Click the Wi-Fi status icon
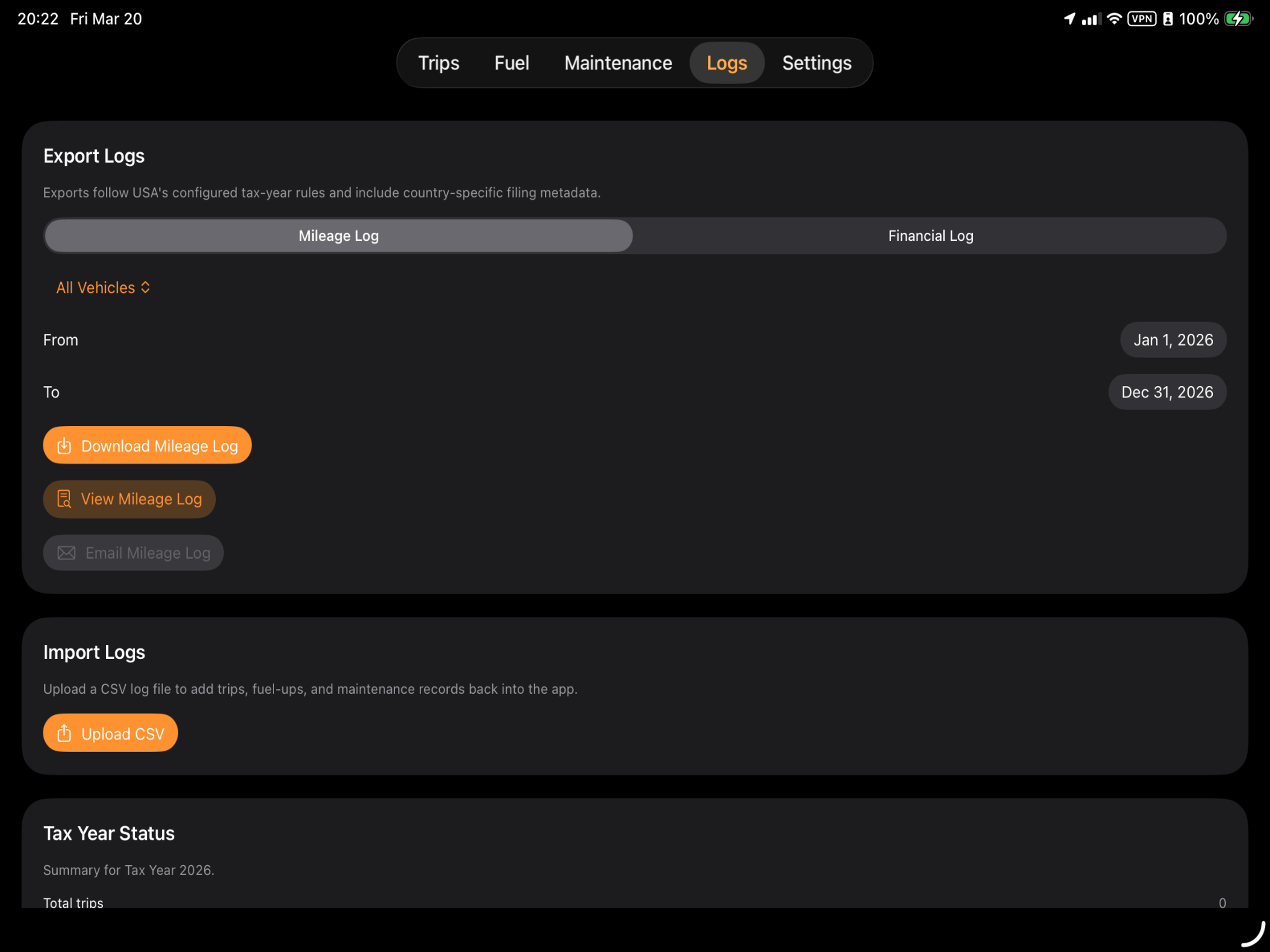Image resolution: width=1270 pixels, height=952 pixels. [x=1114, y=19]
